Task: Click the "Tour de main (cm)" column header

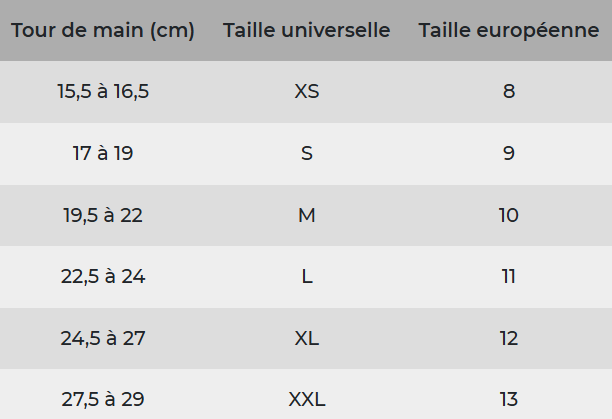Action: coord(103,30)
